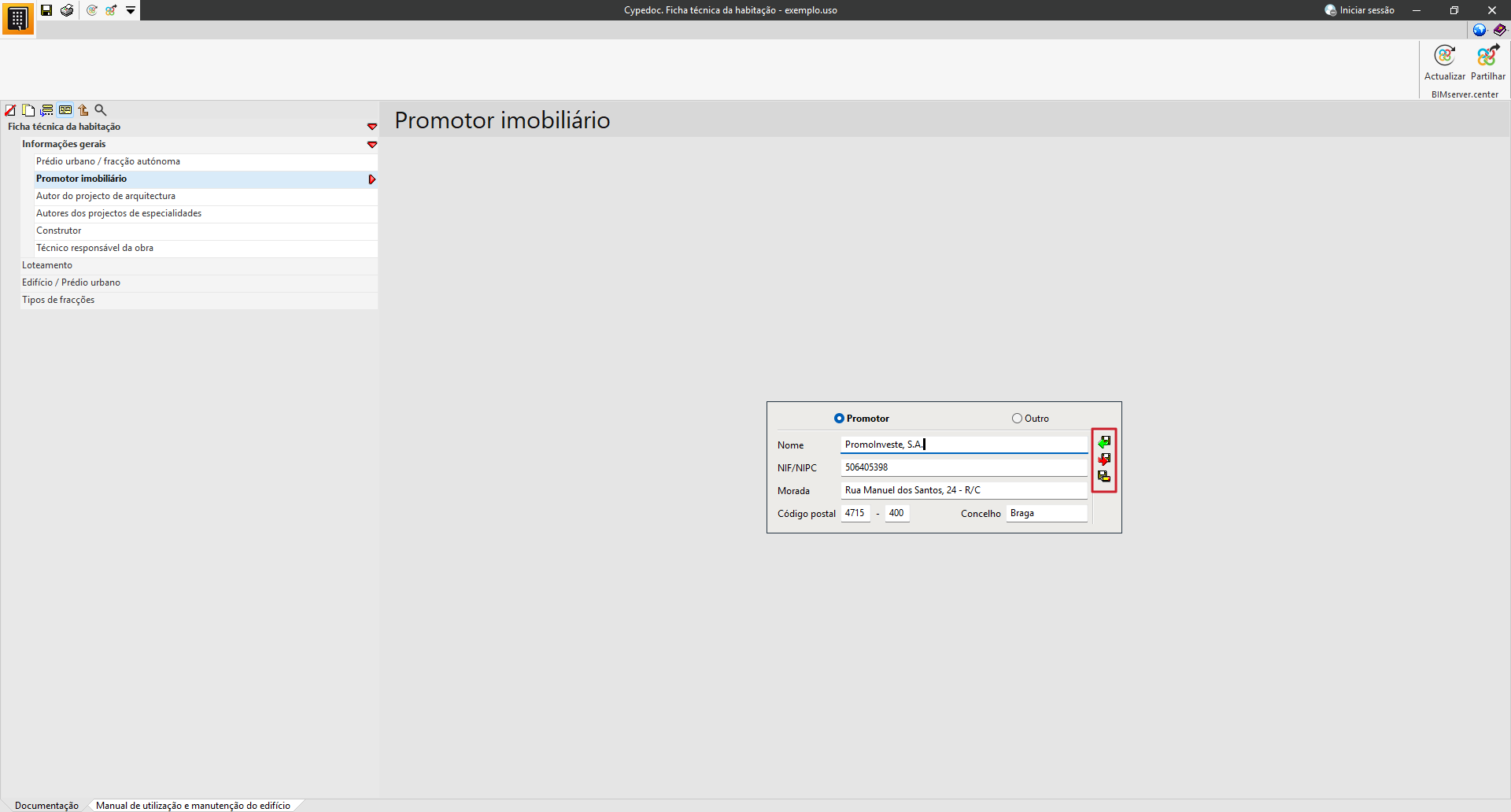Viewport: 1511px width, 812px height.
Task: Close the Cypedoc window
Action: coord(1492,10)
